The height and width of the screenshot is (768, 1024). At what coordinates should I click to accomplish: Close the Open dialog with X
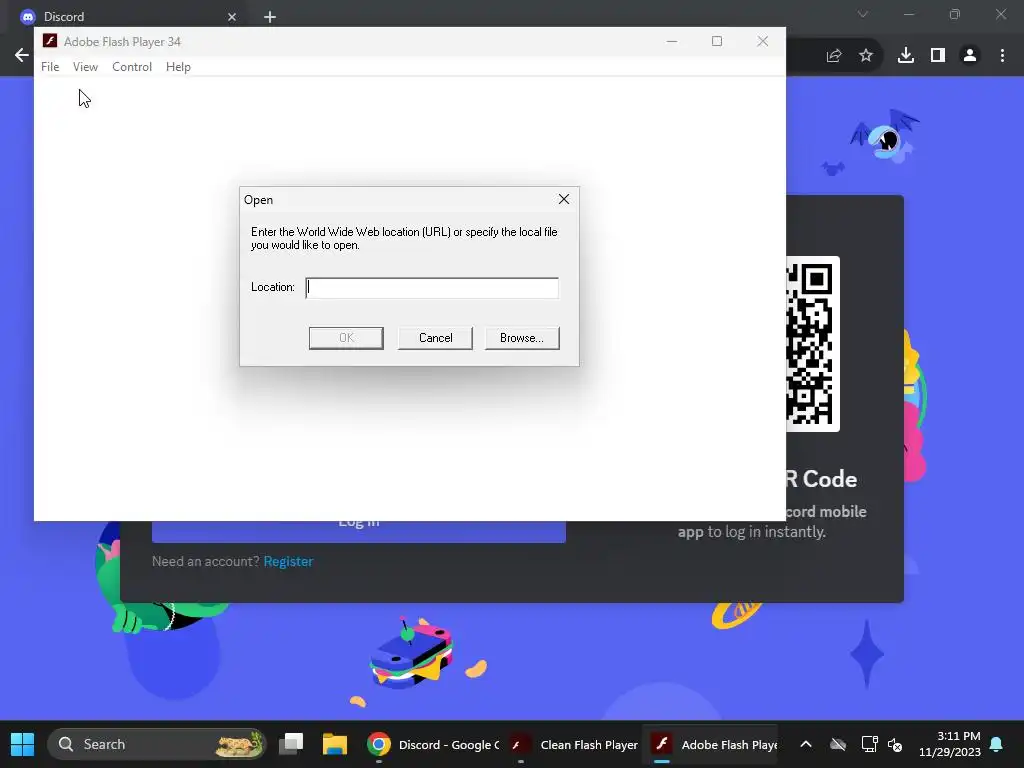(x=564, y=199)
